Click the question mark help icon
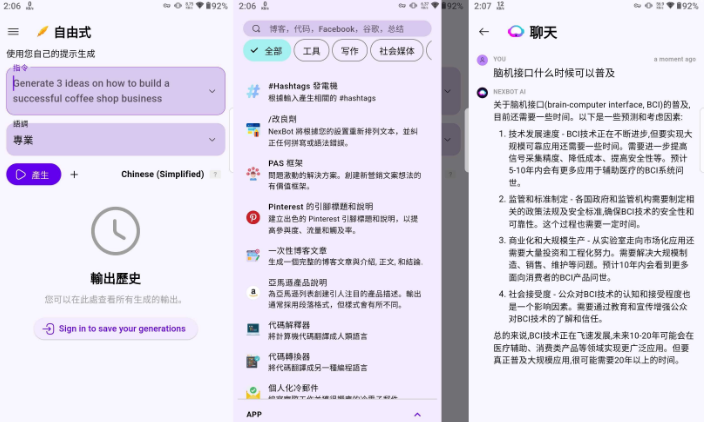Image resolution: width=710 pixels, height=422 pixels. (216, 174)
